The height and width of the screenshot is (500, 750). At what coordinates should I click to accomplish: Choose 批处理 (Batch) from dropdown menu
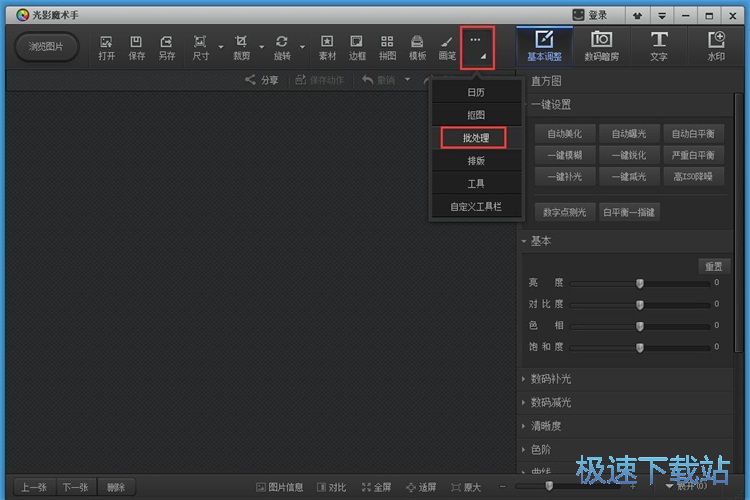[x=476, y=138]
